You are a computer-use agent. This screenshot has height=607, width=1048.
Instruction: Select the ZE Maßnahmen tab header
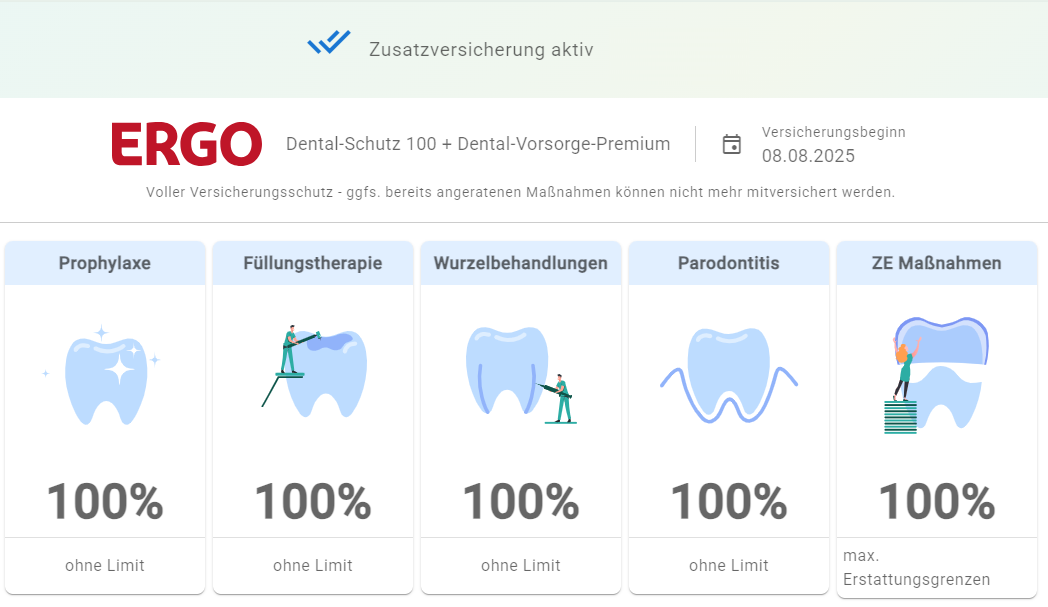936,263
